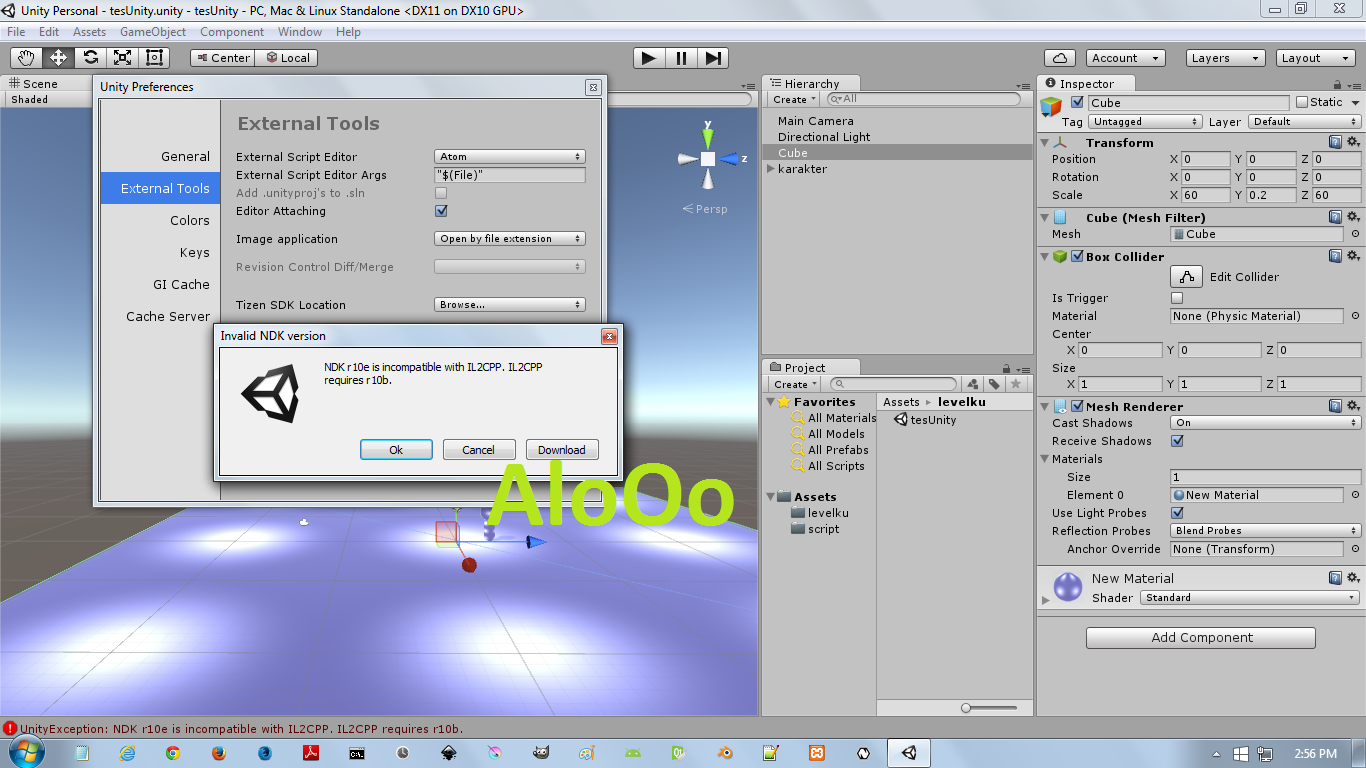Open Blender from taskbar
The image size is (1366, 768).
click(x=725, y=753)
